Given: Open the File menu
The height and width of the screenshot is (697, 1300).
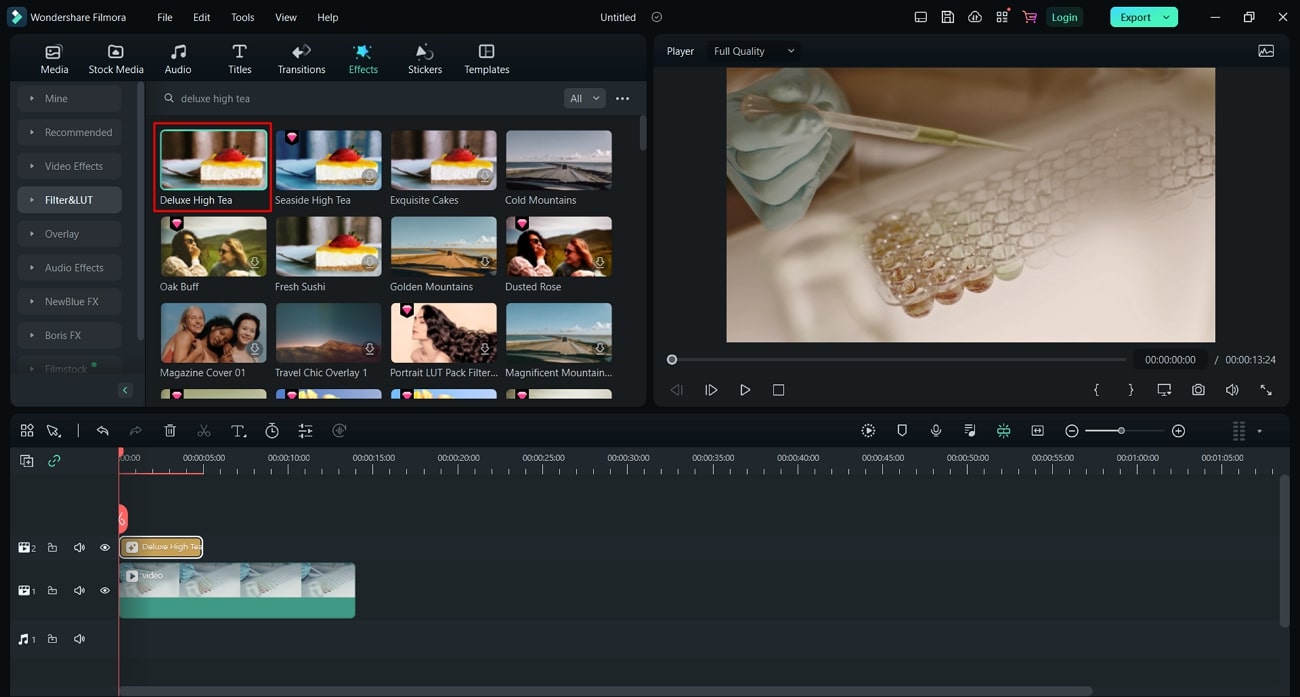Looking at the screenshot, I should pyautogui.click(x=165, y=17).
